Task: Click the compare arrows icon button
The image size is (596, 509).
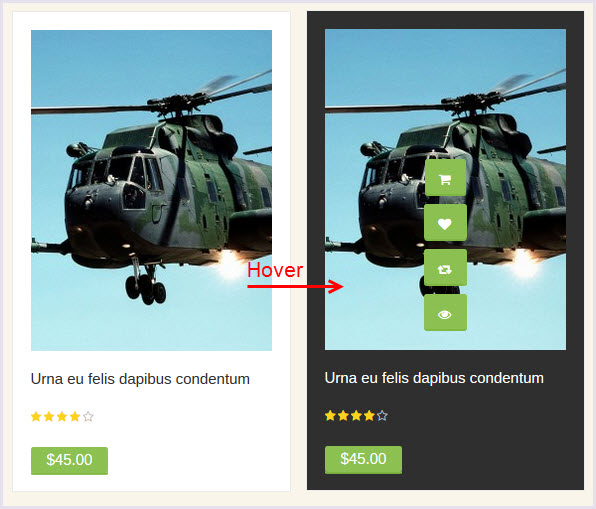Action: pyautogui.click(x=445, y=268)
